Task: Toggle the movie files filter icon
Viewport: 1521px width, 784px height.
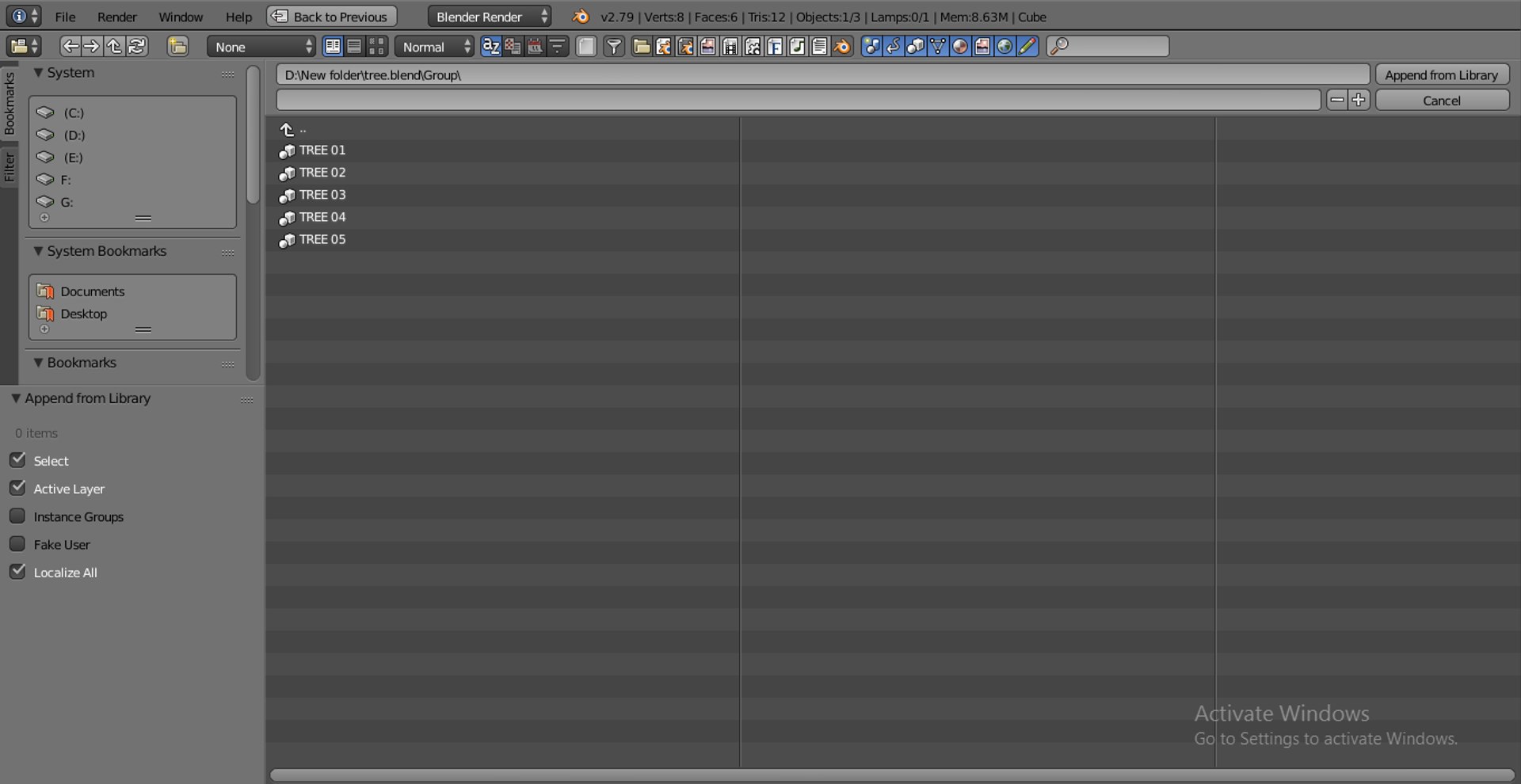Action: pos(730,47)
